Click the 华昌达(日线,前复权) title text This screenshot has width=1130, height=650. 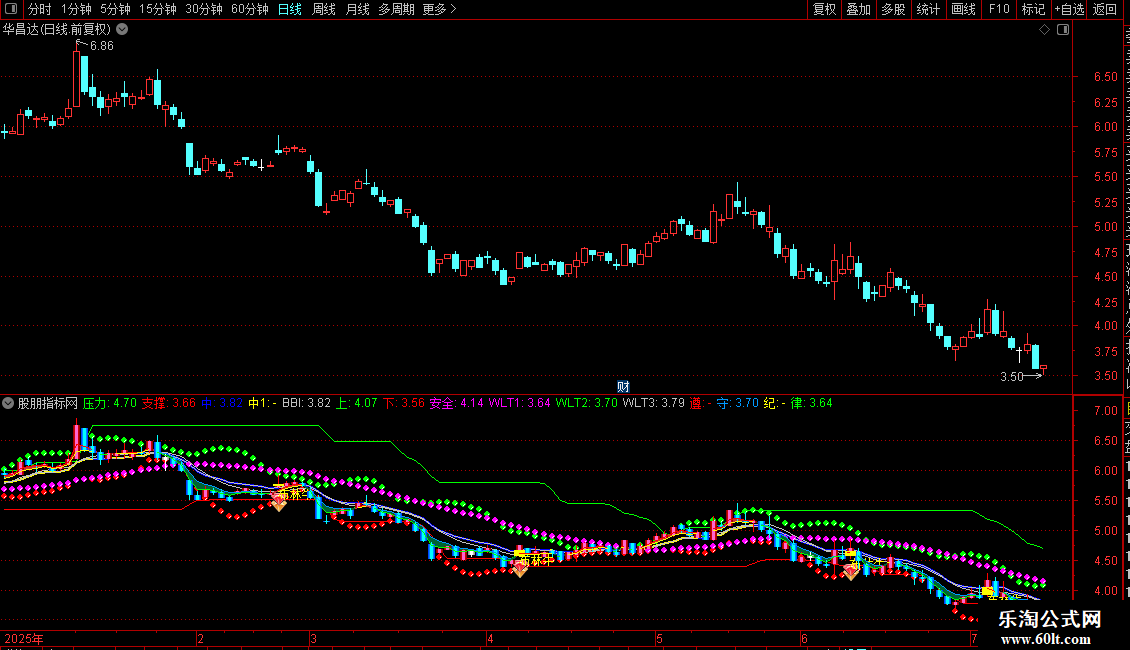[x=57, y=30]
